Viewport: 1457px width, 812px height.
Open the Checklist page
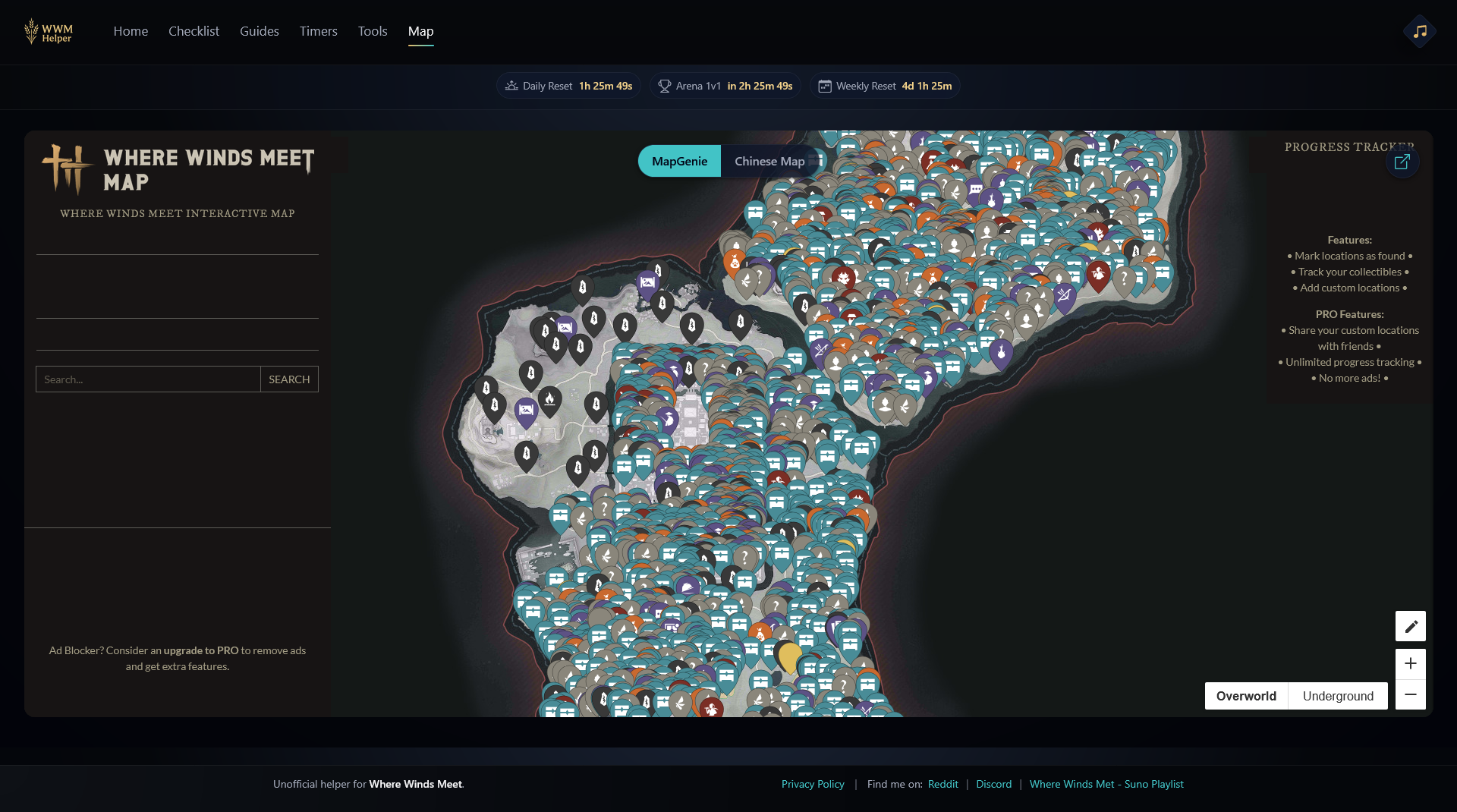point(194,31)
